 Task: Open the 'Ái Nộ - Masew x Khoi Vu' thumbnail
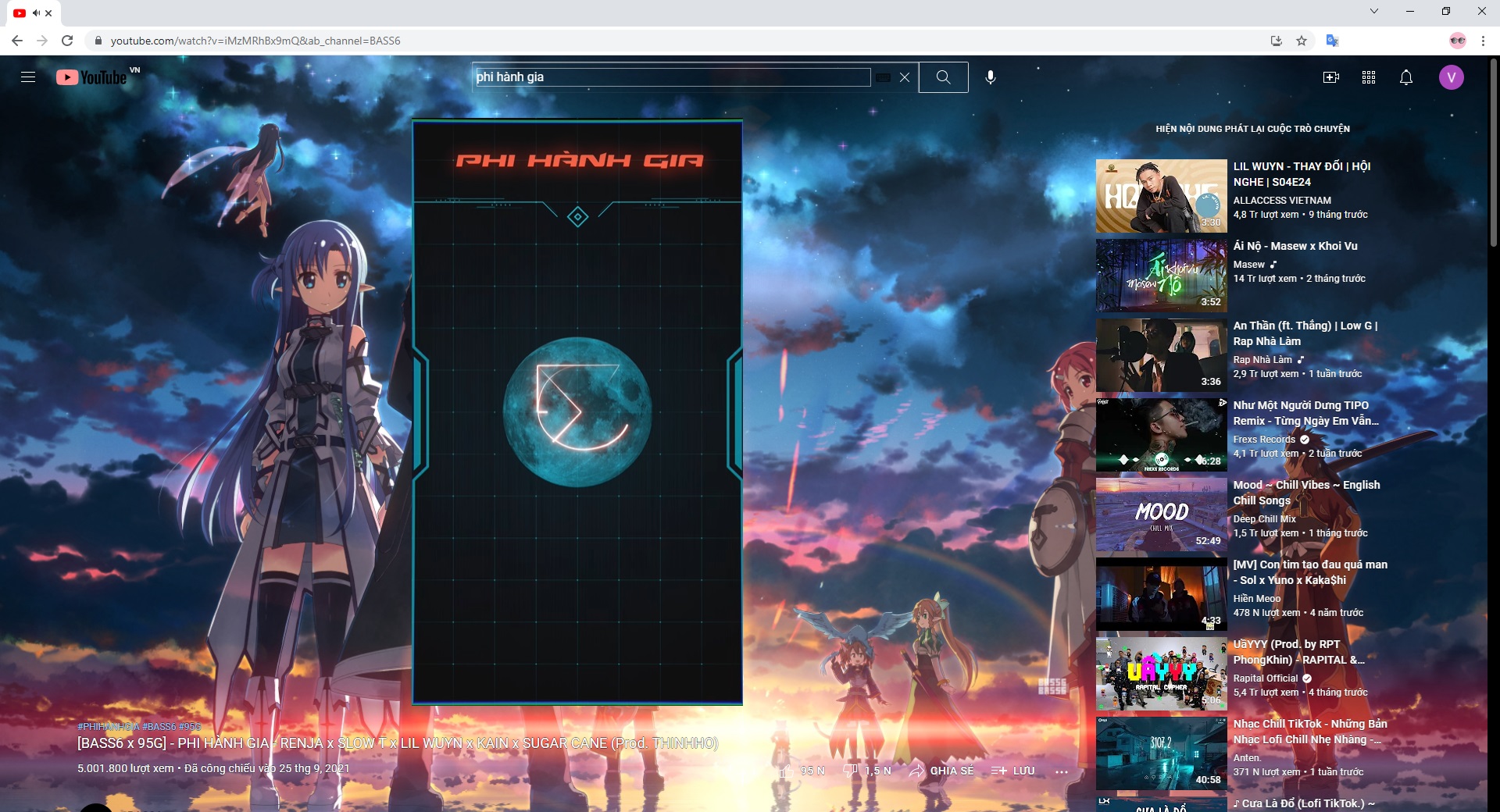tap(1162, 276)
